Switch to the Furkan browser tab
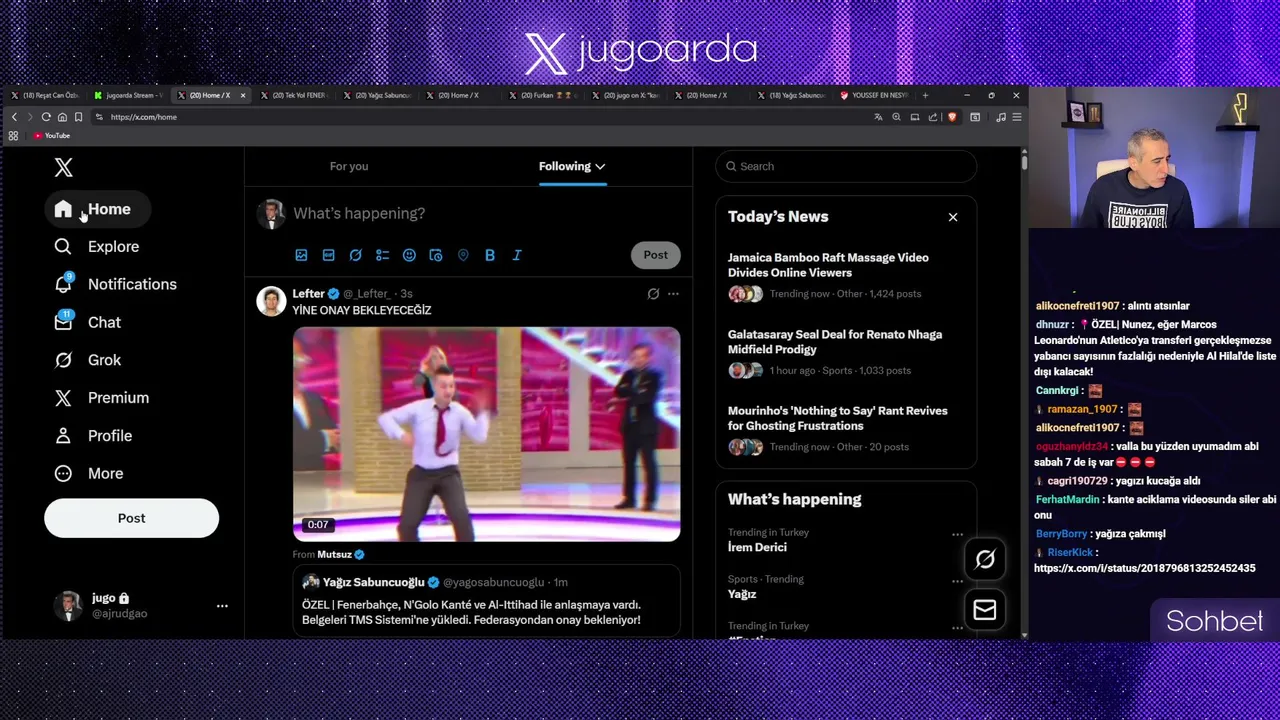Viewport: 1280px width, 720px height. pyautogui.click(x=545, y=96)
